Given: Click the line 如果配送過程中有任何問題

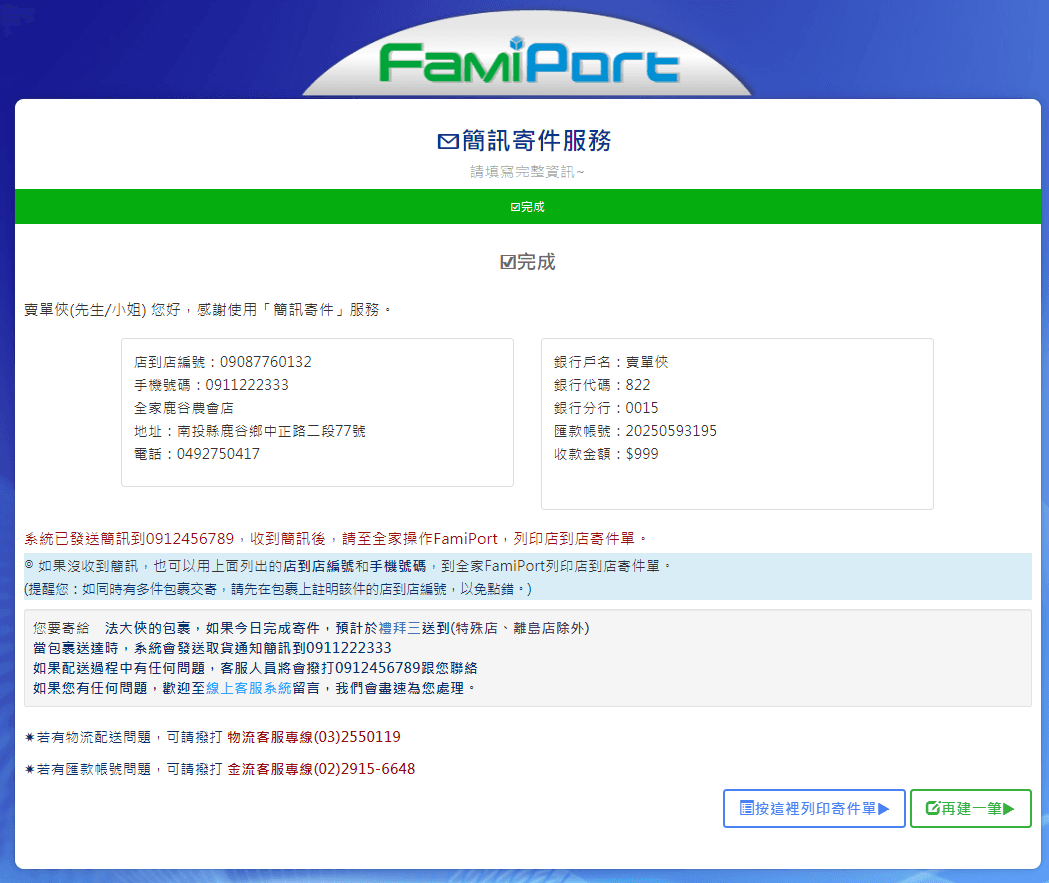Looking at the screenshot, I should pyautogui.click(x=255, y=668).
